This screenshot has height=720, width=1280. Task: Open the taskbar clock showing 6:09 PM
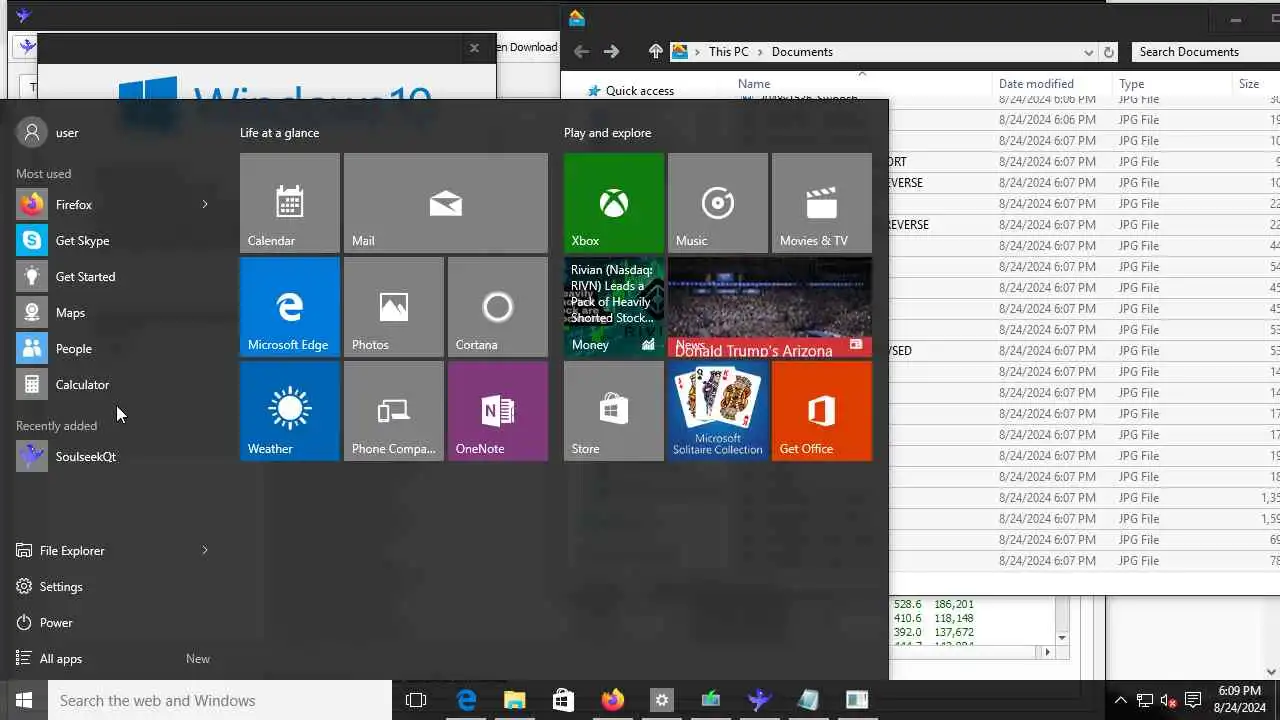point(1240,699)
